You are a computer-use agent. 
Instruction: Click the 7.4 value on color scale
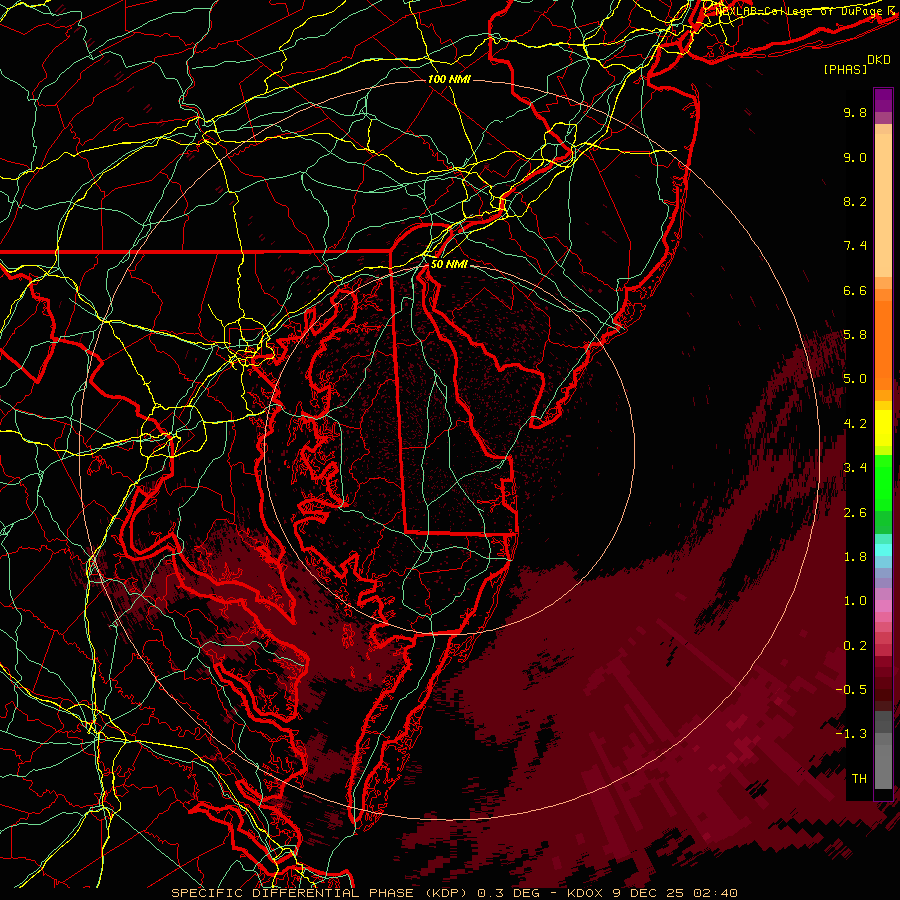click(x=855, y=246)
